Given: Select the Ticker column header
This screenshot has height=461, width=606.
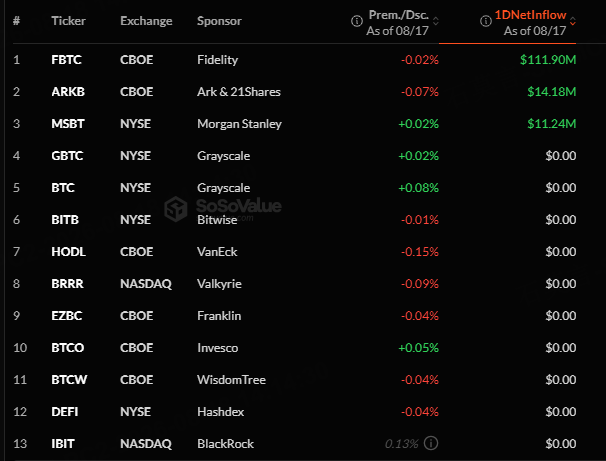Looking at the screenshot, I should coord(68,21).
